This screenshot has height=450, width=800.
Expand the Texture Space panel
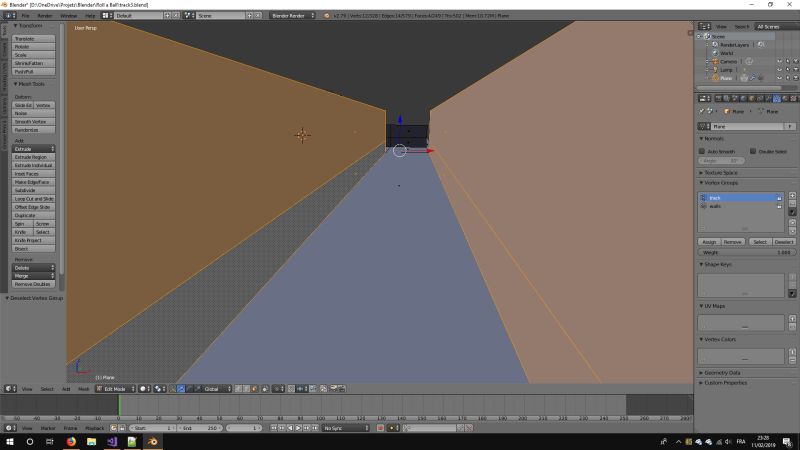(720, 173)
